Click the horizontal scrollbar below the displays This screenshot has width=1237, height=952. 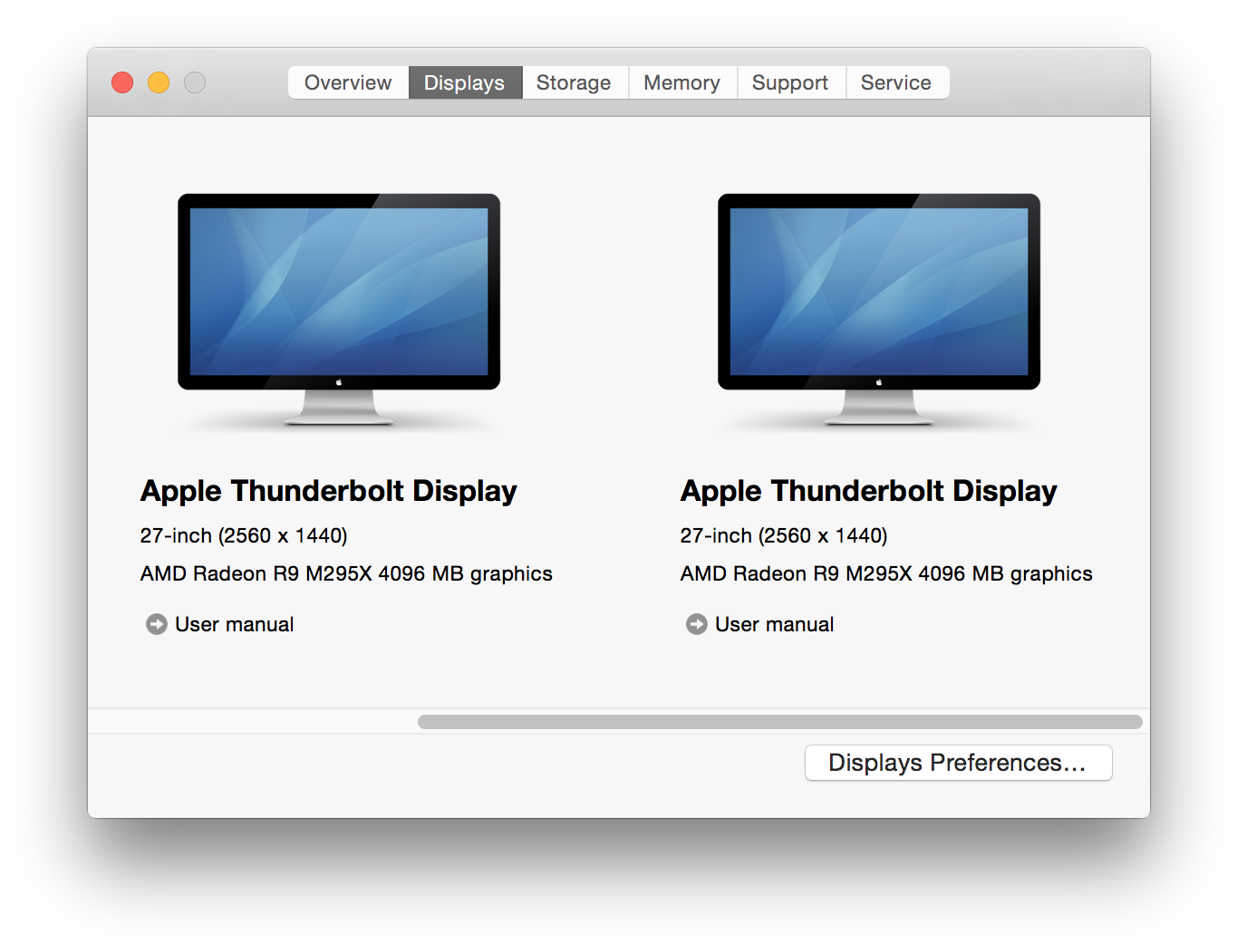779,722
